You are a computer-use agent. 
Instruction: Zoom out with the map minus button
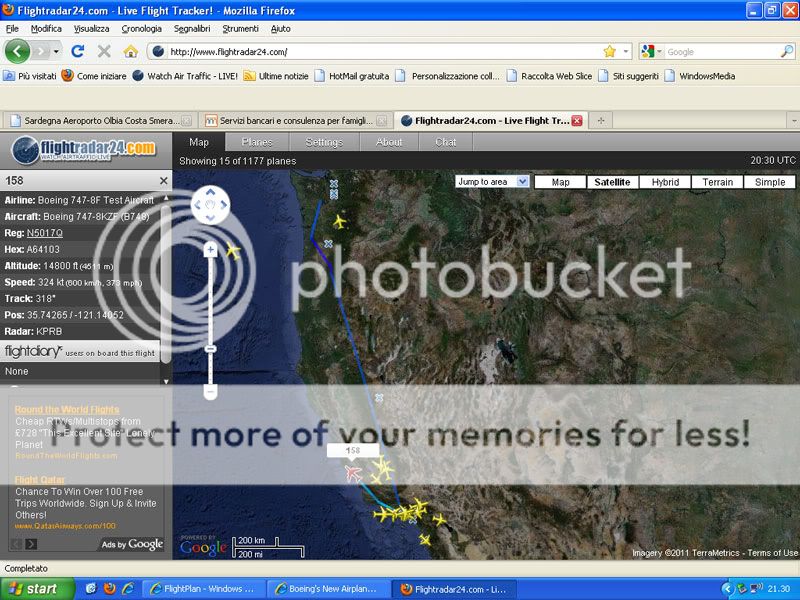click(210, 391)
